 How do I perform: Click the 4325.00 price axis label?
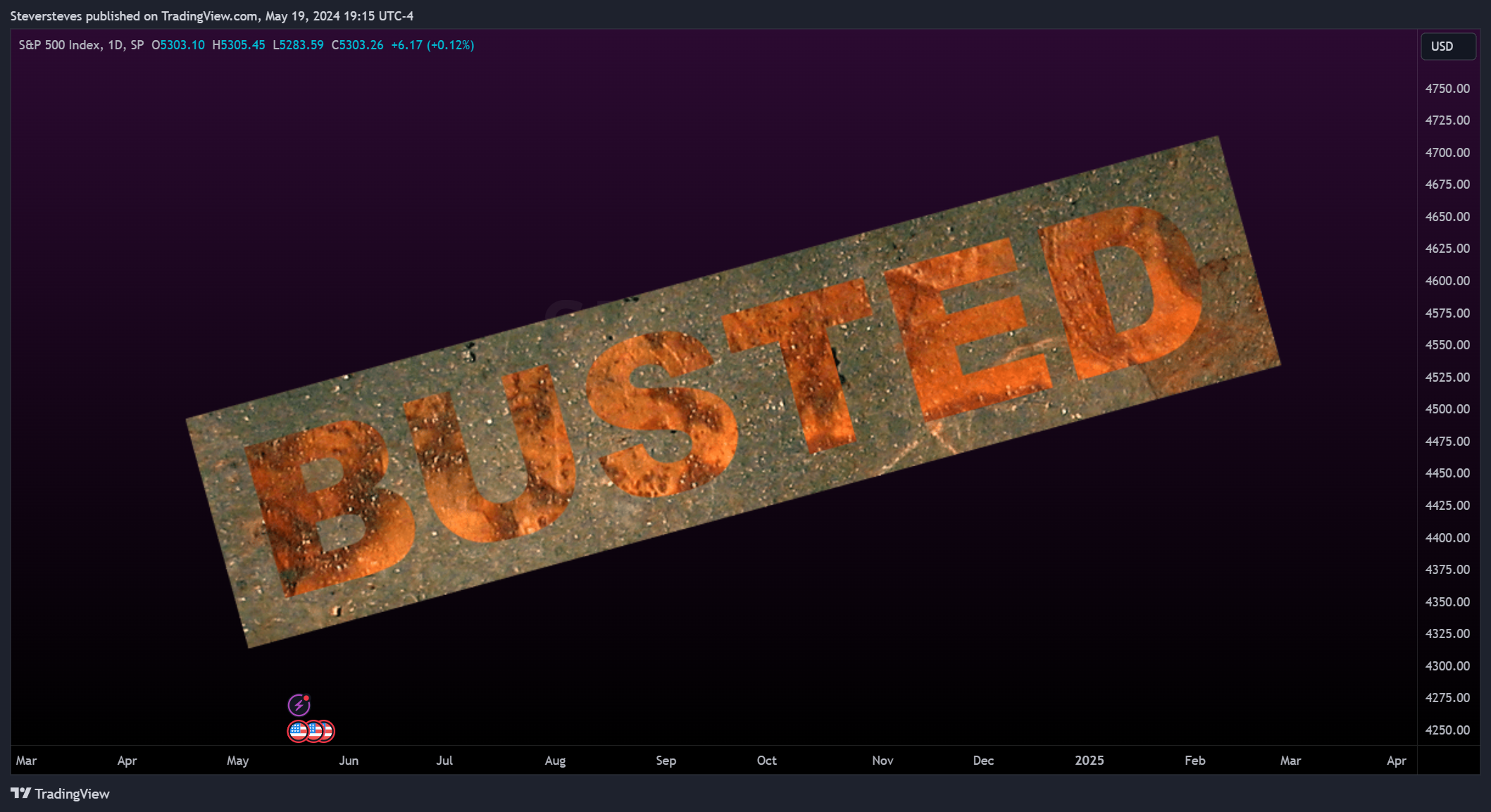[x=1447, y=633]
